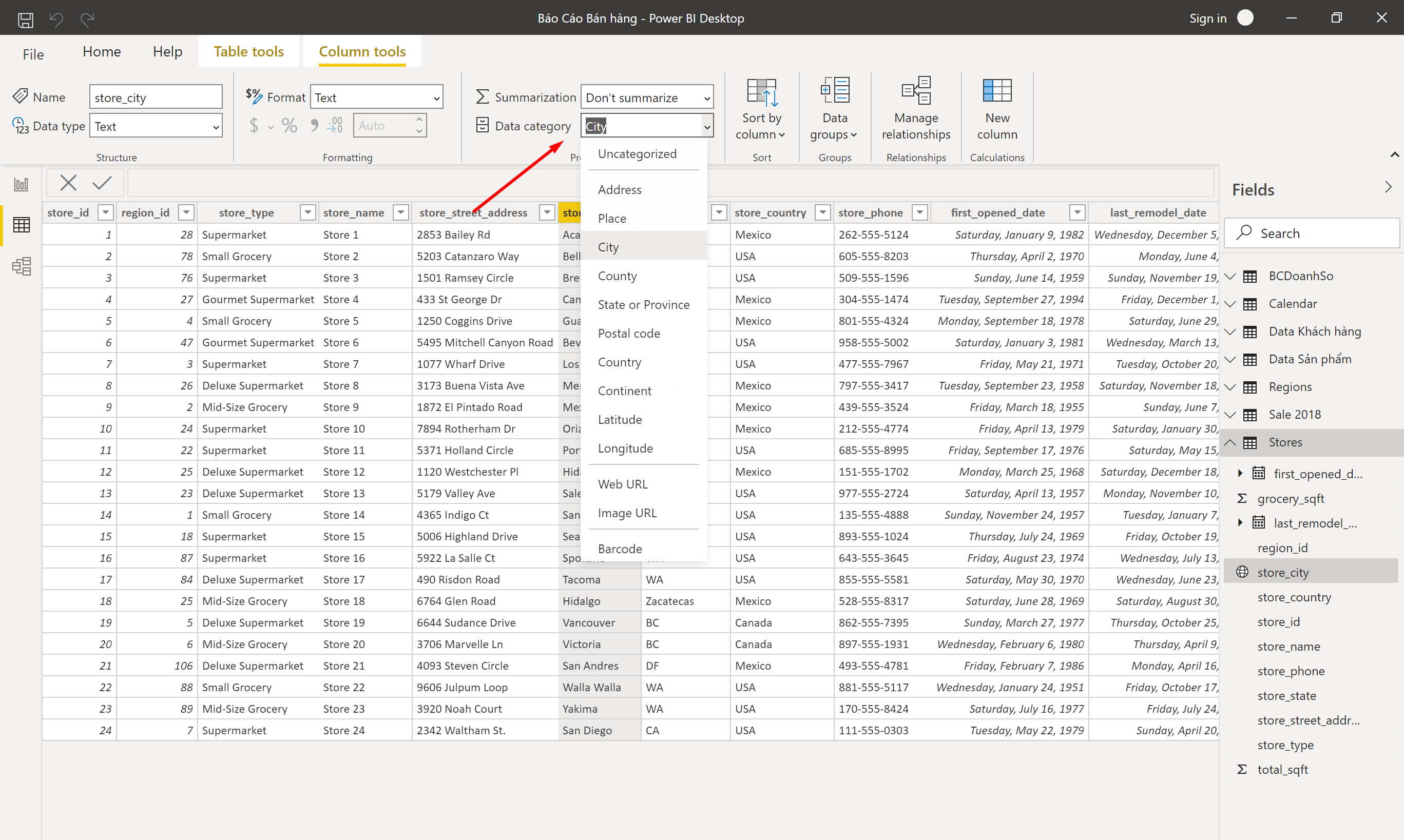Click sigma icon beside total_sqft
The height and width of the screenshot is (840, 1404).
coord(1242,769)
